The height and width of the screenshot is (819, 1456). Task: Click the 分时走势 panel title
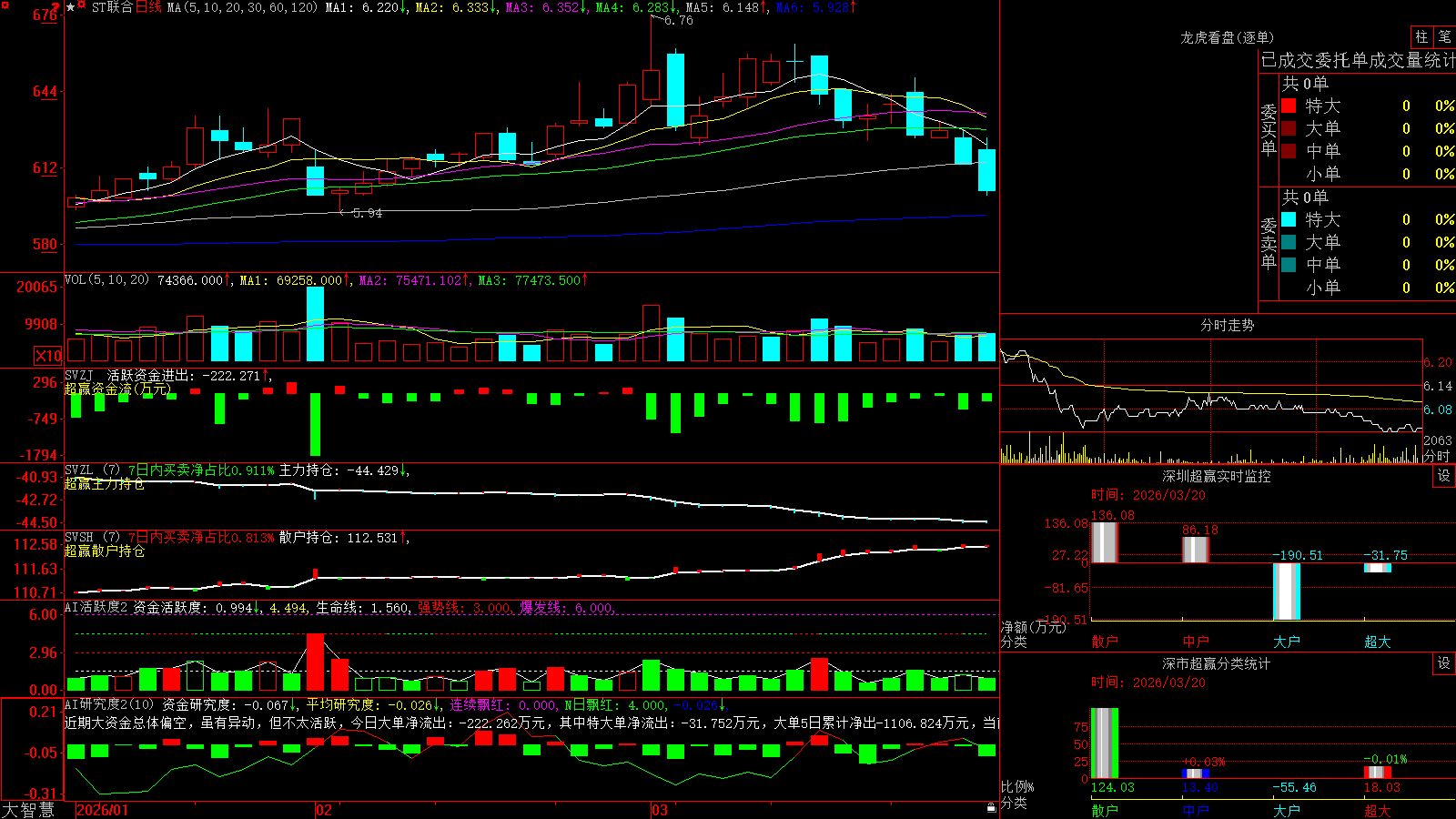1227,325
